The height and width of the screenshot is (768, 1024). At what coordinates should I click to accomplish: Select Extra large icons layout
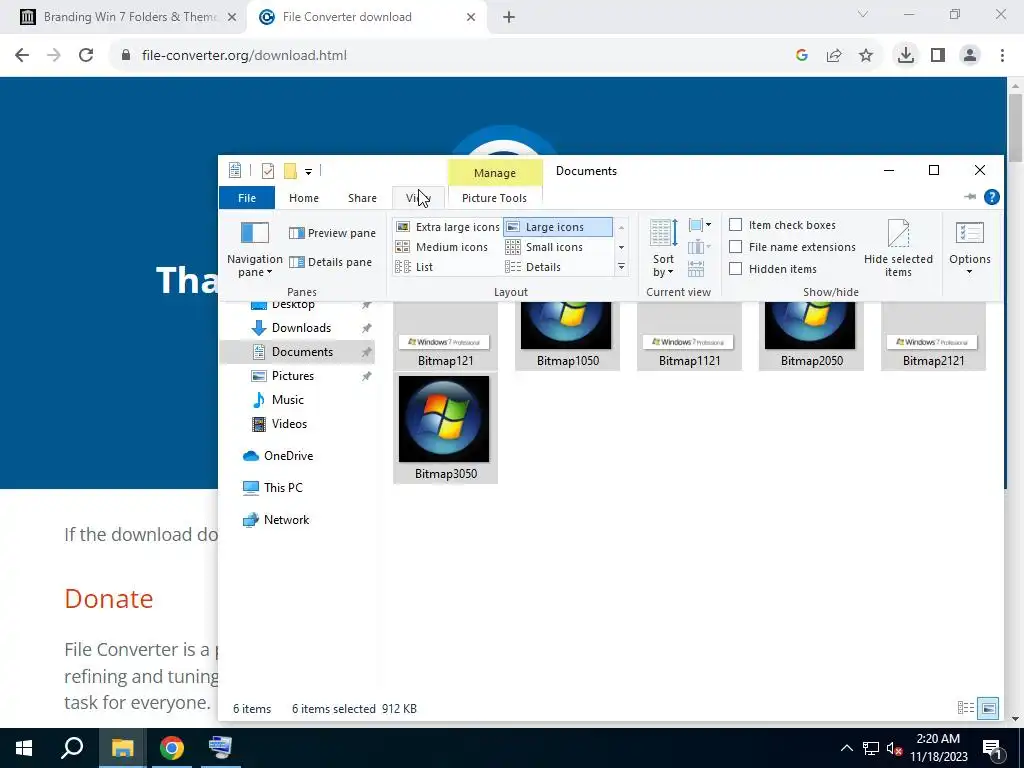pos(448,227)
